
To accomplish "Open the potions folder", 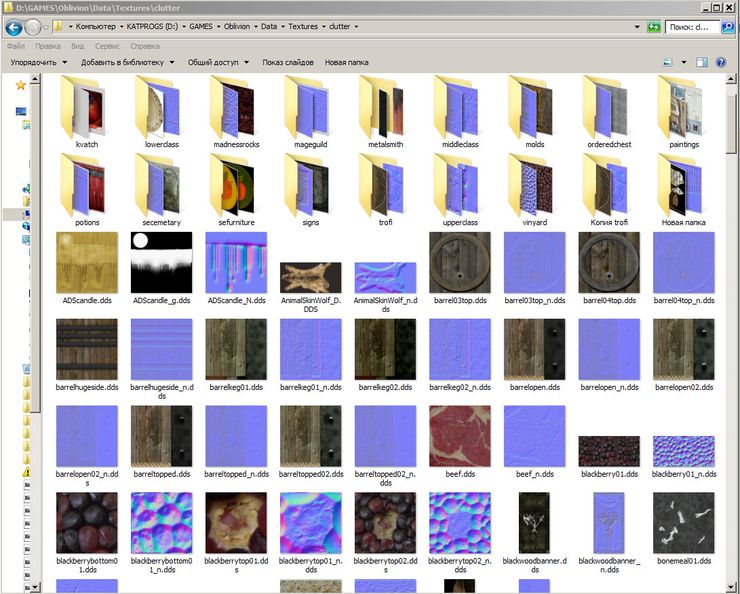I will 87,189.
